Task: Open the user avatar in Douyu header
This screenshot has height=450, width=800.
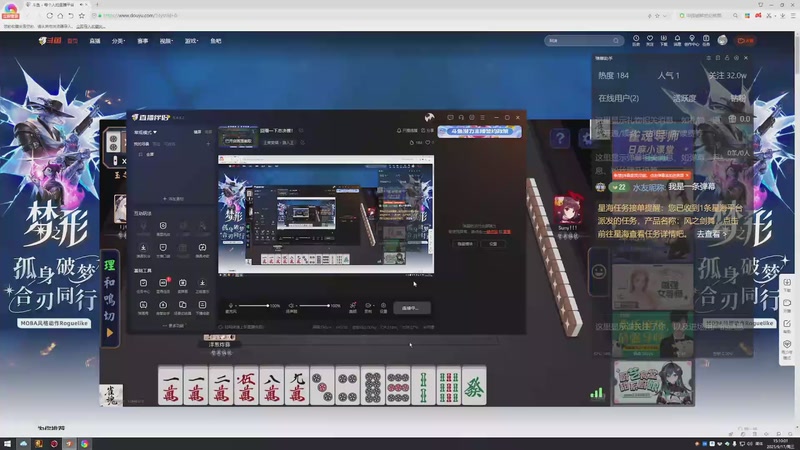Action: (x=722, y=40)
